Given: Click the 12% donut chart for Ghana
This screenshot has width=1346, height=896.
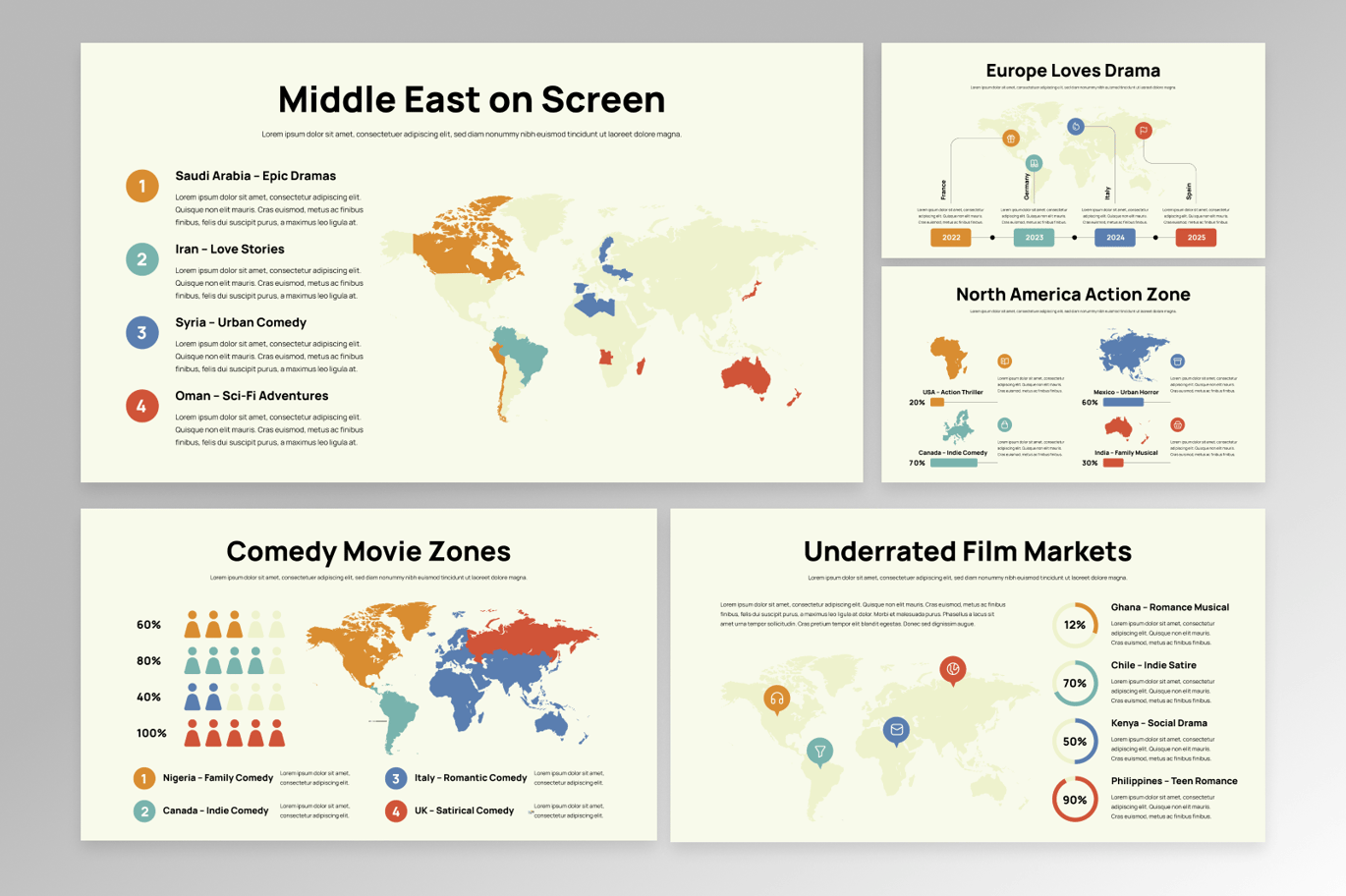Looking at the screenshot, I should [x=1076, y=625].
